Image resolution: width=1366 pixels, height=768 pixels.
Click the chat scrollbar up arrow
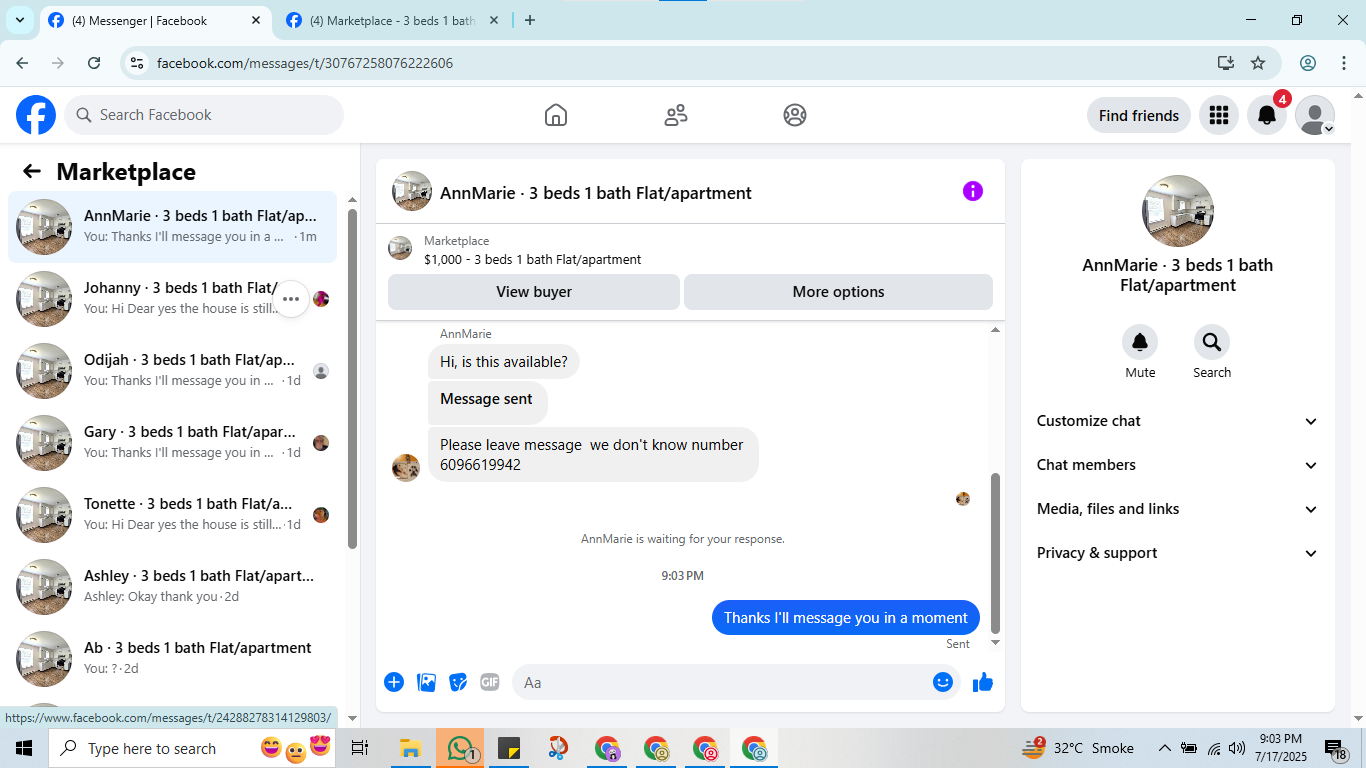[995, 330]
